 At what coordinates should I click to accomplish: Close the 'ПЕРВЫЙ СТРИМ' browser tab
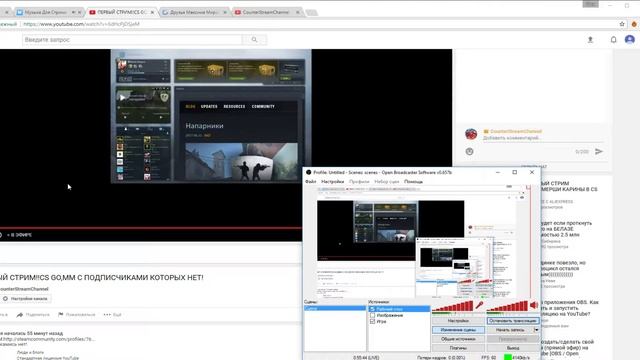(x=152, y=13)
